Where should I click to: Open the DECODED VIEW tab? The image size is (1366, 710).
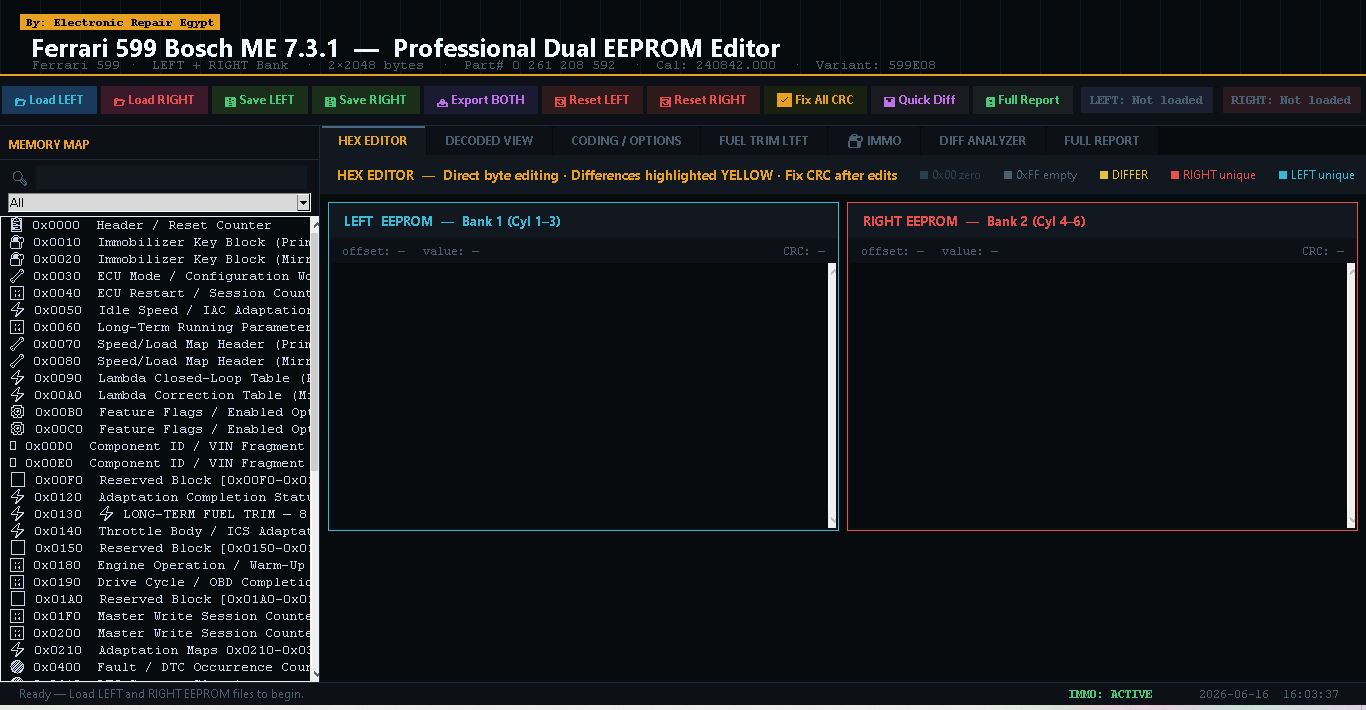pos(489,141)
